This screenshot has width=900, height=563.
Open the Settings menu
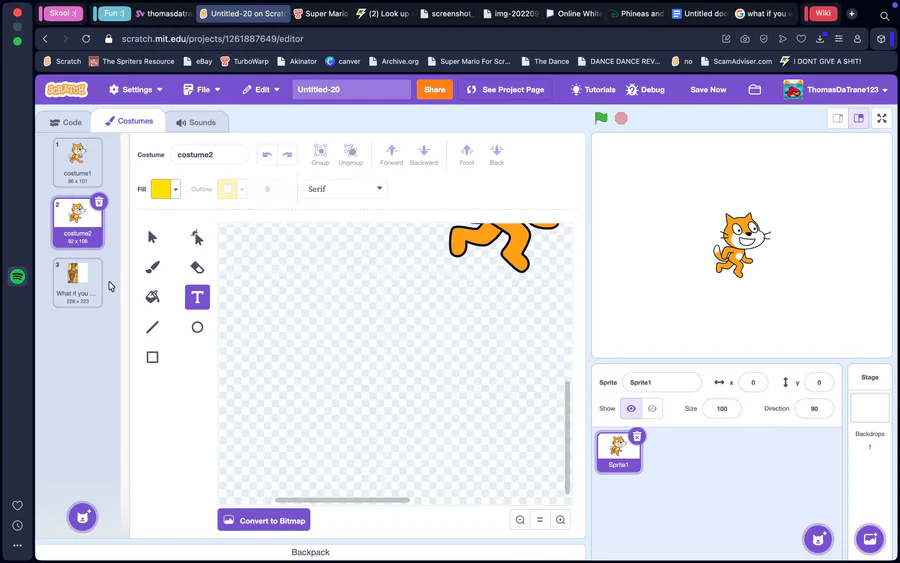click(x=136, y=90)
